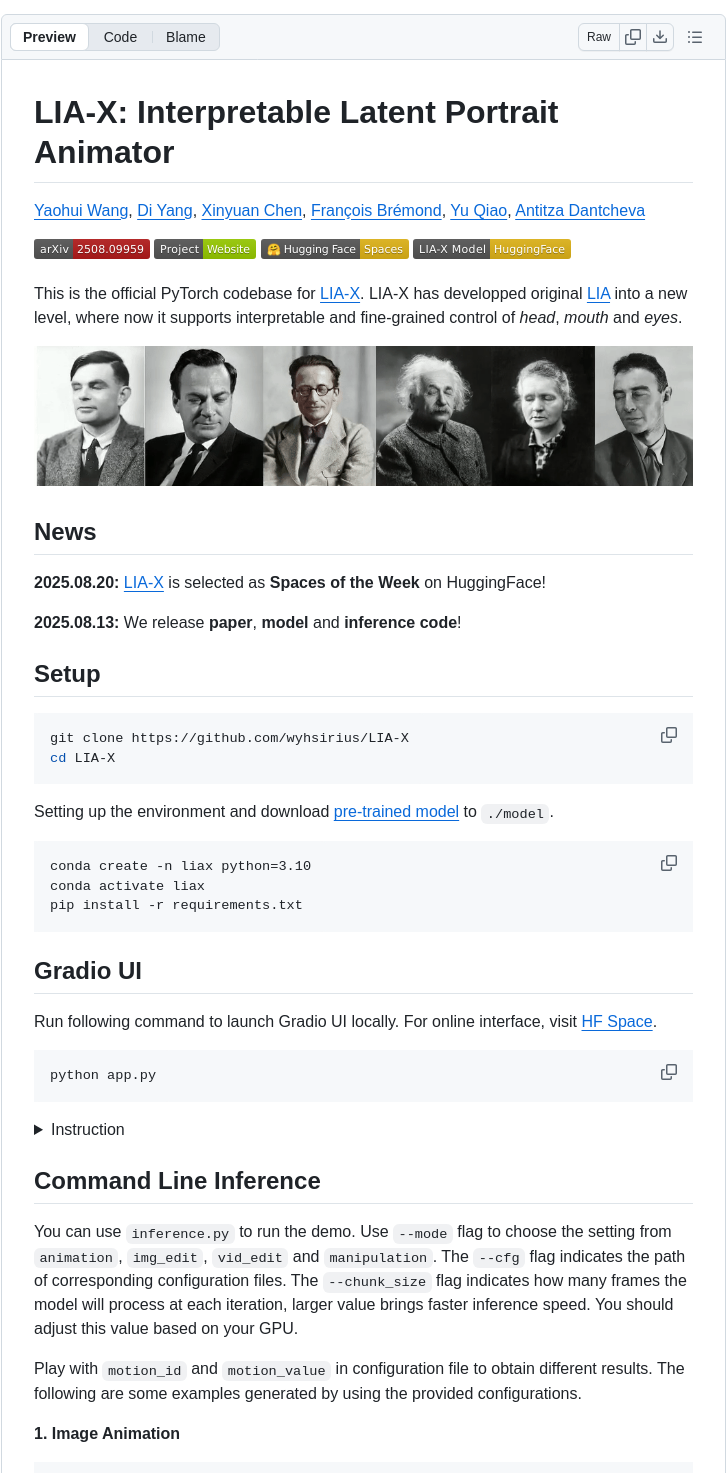This screenshot has width=727, height=1473.
Task: Open the LIA-X Model HuggingFace badge
Action: click(x=492, y=249)
